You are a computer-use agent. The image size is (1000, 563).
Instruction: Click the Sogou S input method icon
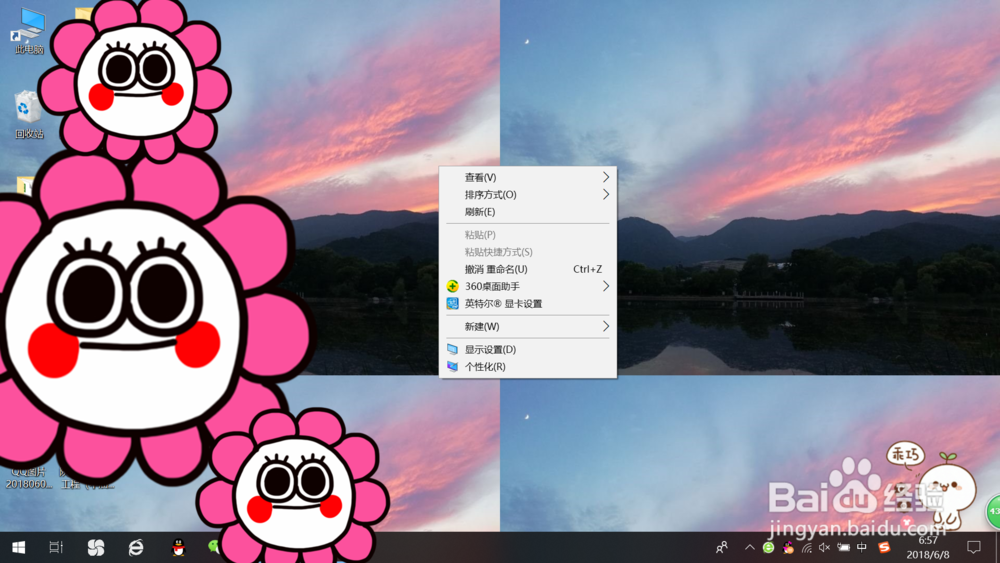pyautogui.click(x=884, y=547)
